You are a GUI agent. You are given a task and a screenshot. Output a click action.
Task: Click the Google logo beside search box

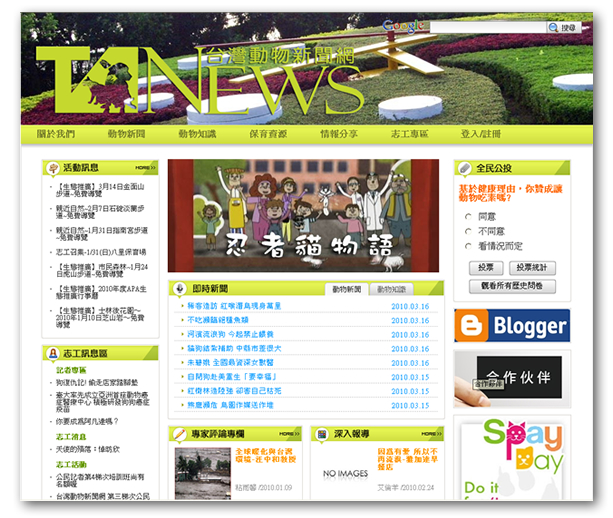403,26
